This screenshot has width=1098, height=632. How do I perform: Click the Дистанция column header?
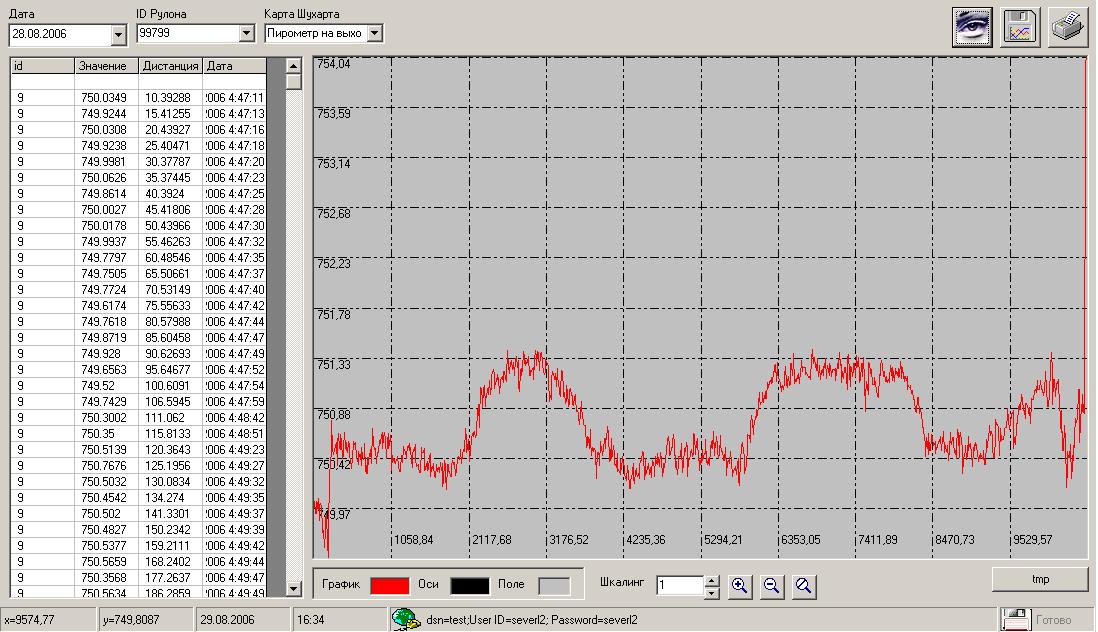click(x=170, y=66)
